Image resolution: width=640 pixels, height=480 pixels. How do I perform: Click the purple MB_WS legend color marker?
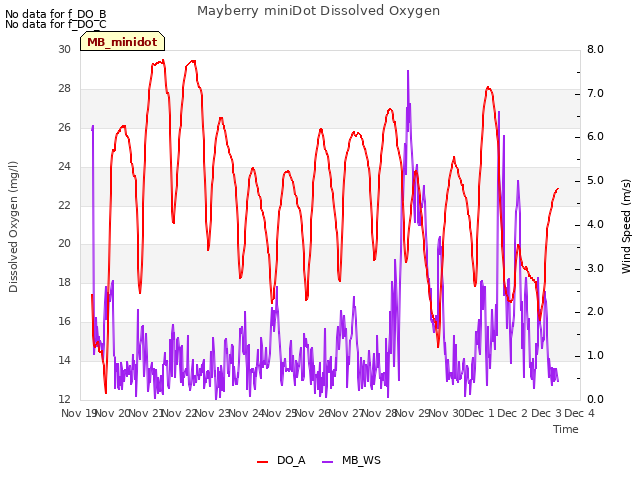(328, 462)
